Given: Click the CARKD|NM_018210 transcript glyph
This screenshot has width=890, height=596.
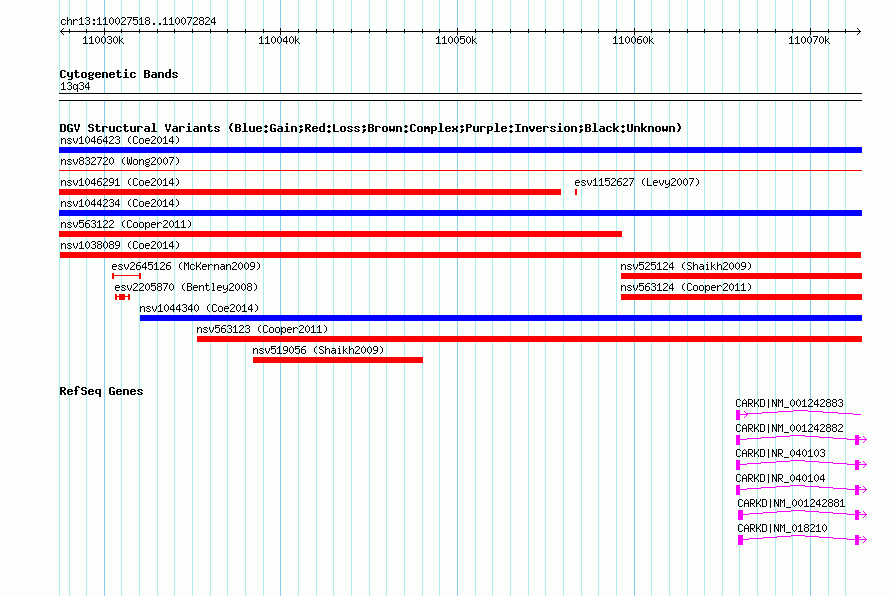Looking at the screenshot, I should [x=802, y=539].
